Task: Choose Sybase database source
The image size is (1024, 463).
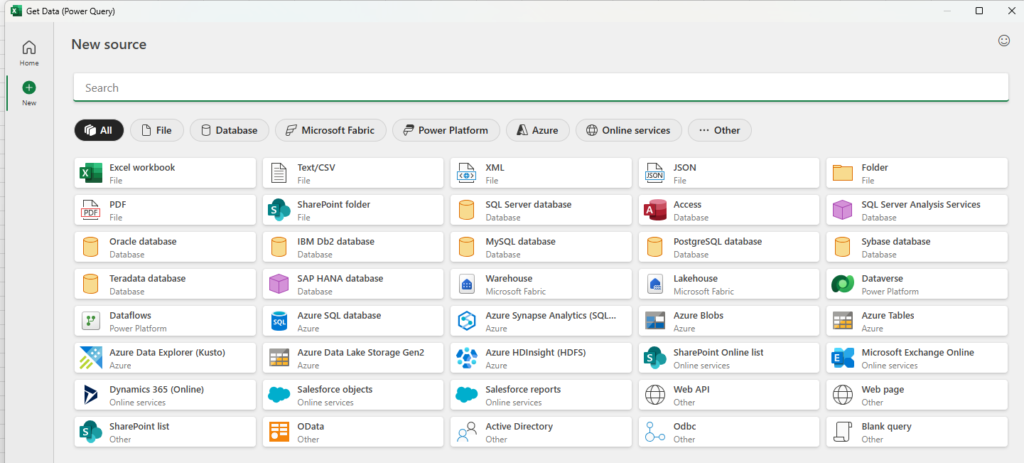Action: (x=917, y=247)
